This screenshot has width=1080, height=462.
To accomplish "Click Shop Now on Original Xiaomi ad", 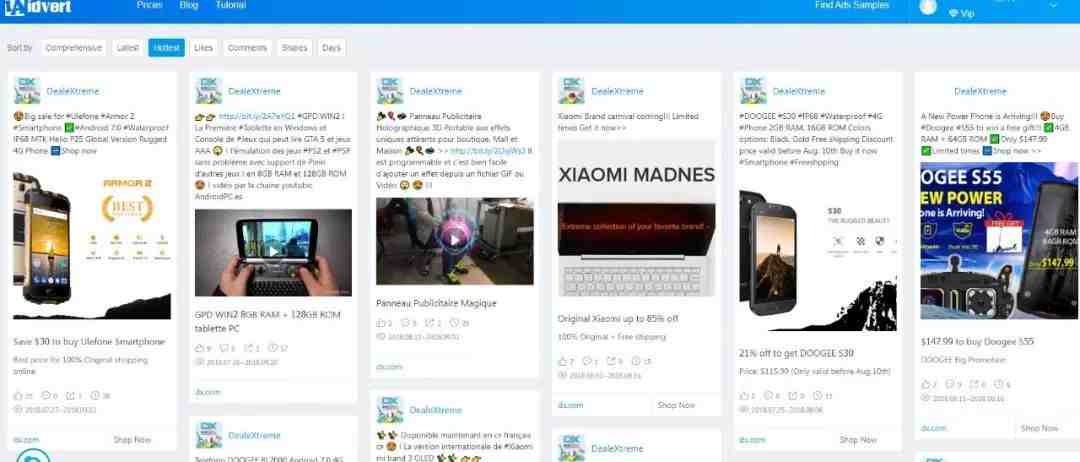I will tap(676, 406).
